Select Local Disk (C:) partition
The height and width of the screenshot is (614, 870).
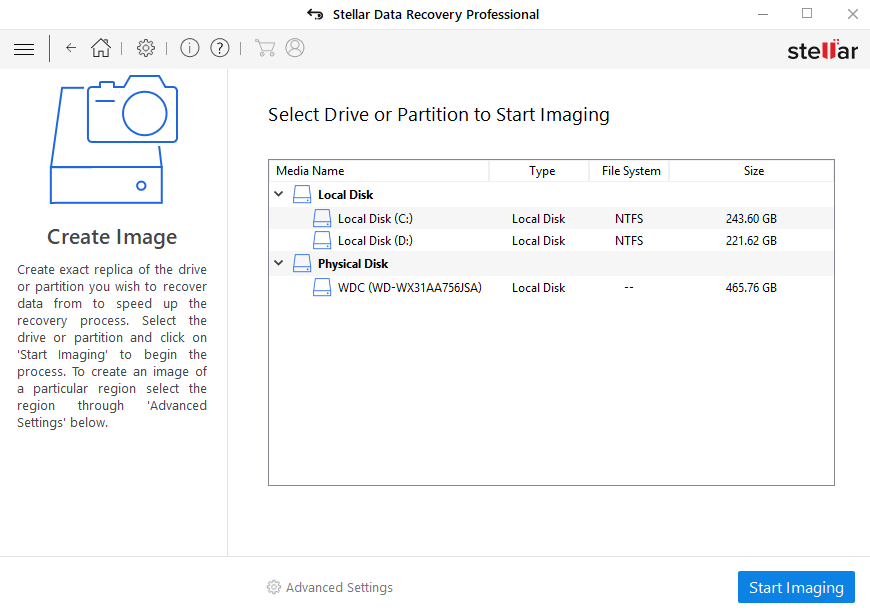552,219
